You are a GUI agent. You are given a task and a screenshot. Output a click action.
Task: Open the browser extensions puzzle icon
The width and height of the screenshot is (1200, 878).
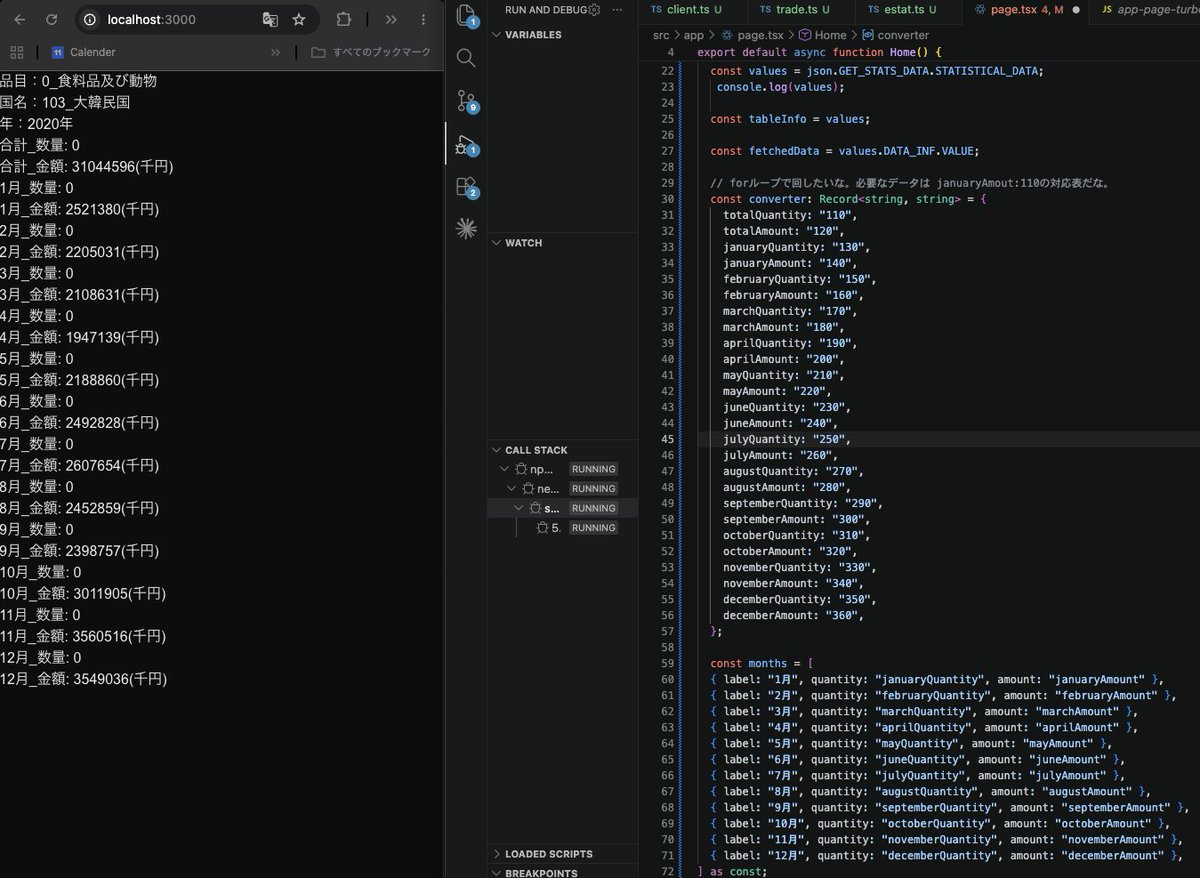tap(344, 19)
